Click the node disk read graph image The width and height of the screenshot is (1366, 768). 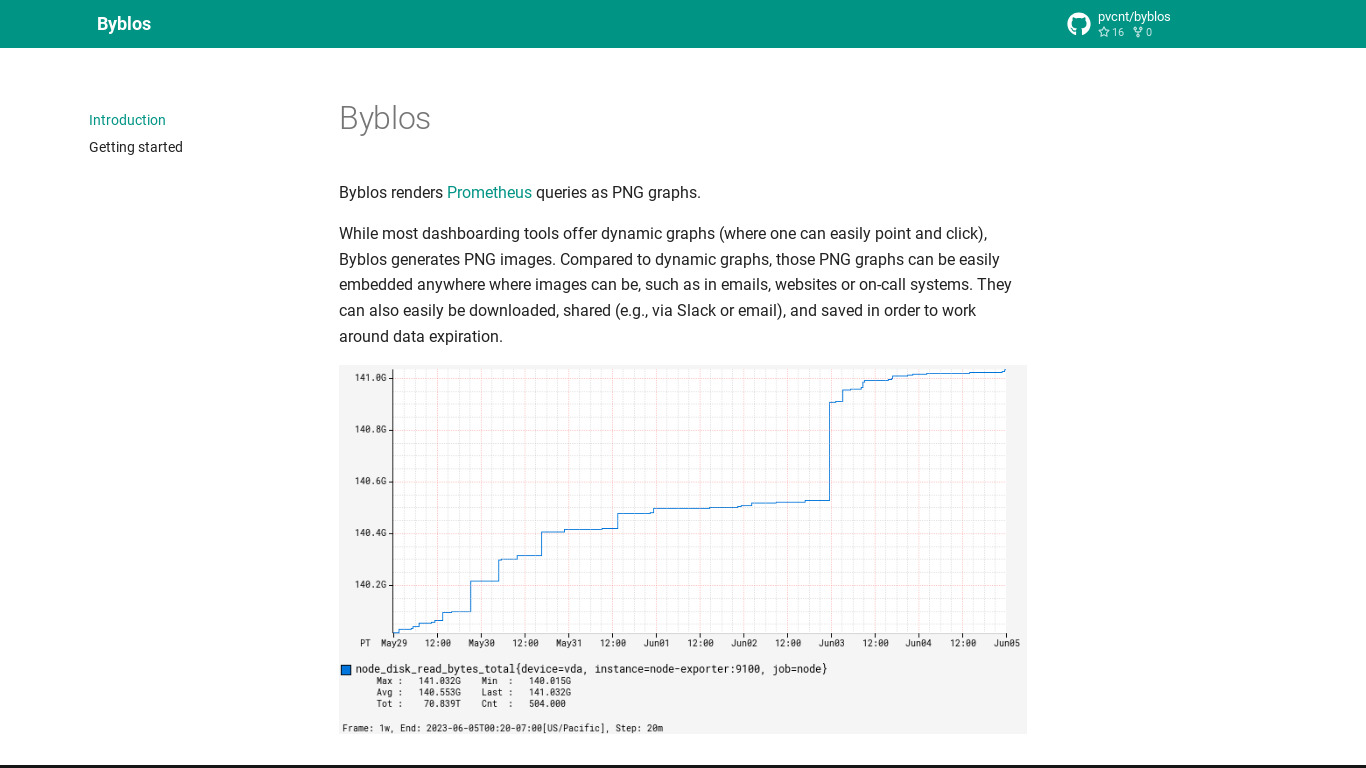[683, 549]
